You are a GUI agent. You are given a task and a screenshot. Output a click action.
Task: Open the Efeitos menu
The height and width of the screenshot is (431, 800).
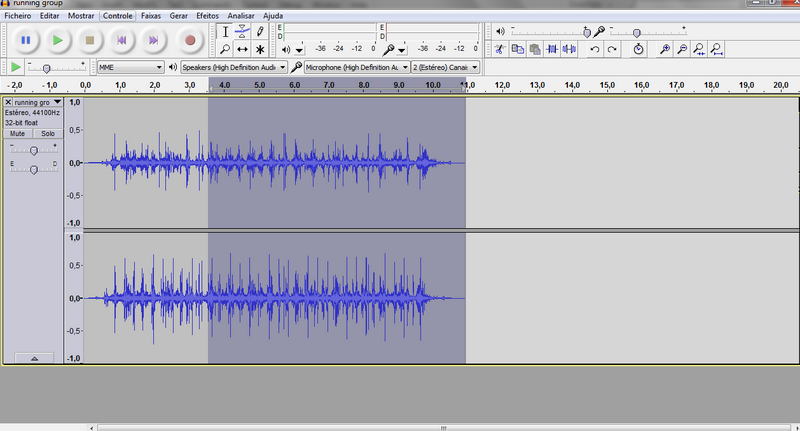tap(207, 16)
